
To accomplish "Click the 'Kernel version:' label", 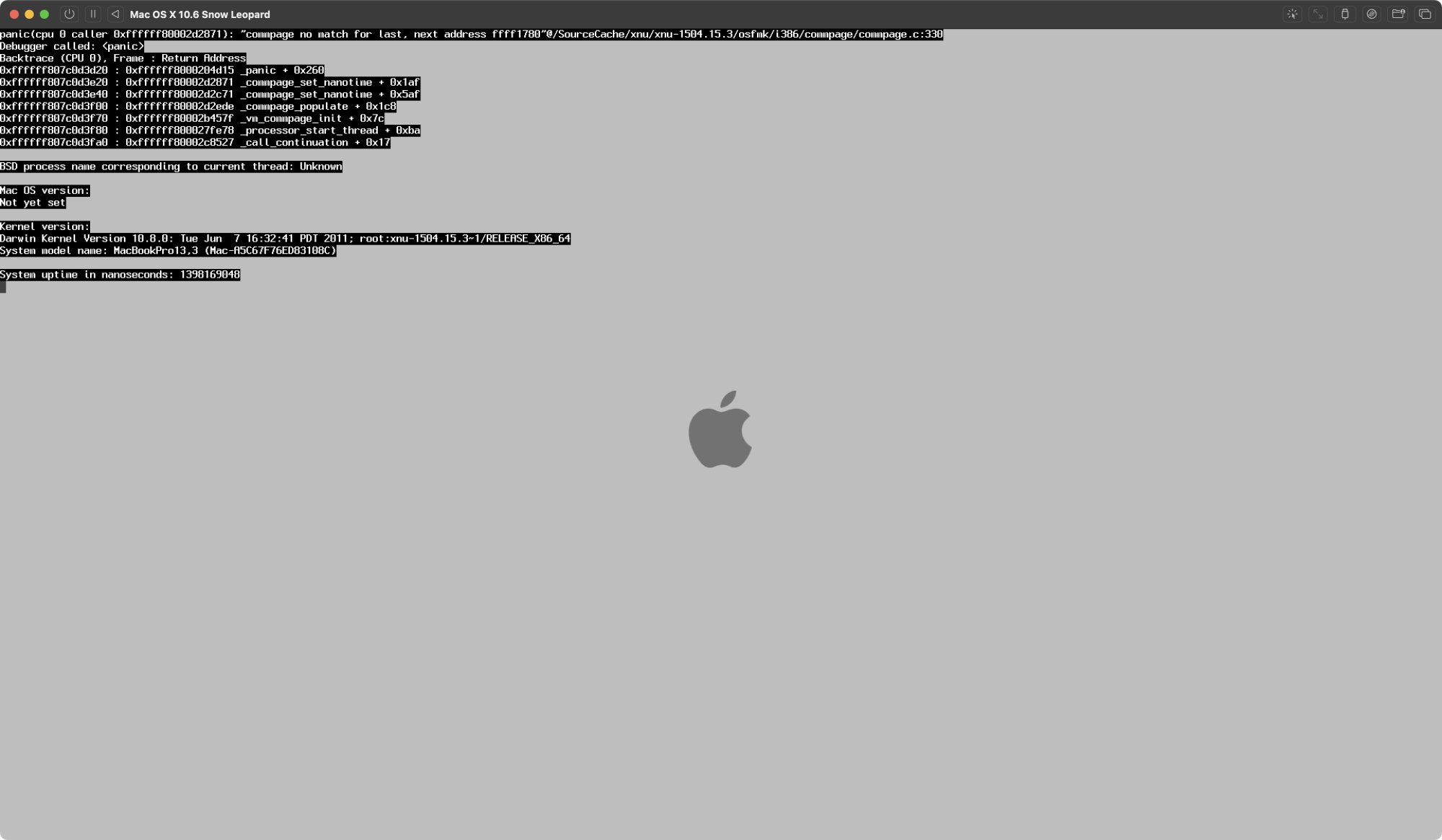I will click(x=45, y=226).
